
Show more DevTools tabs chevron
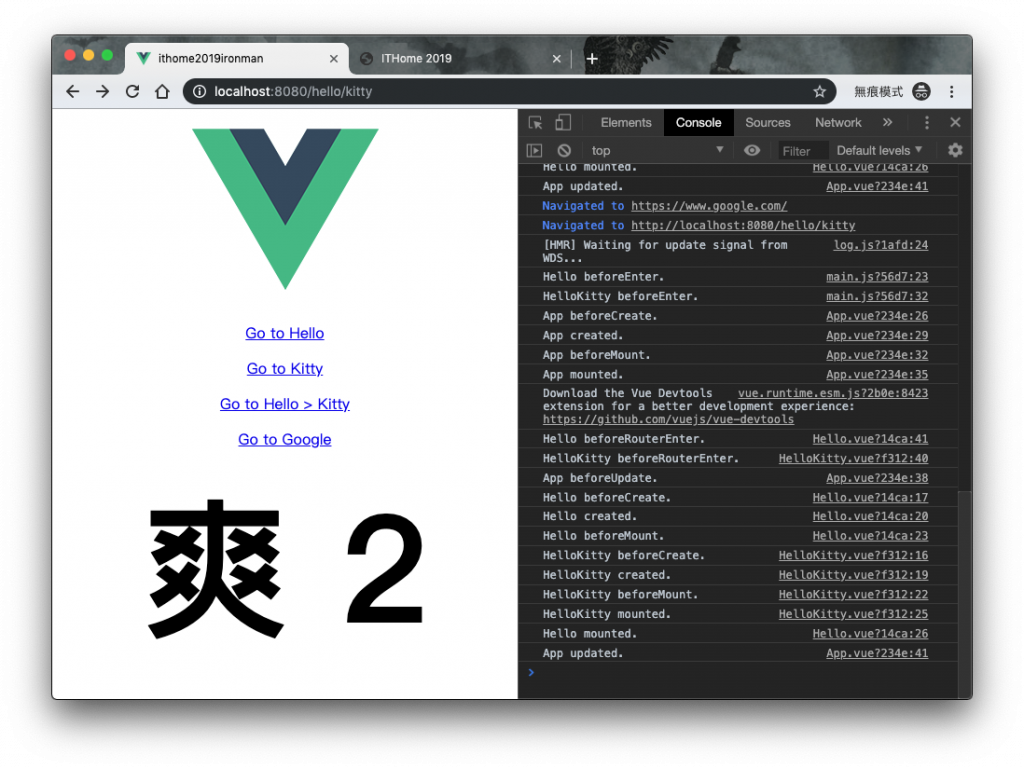888,123
